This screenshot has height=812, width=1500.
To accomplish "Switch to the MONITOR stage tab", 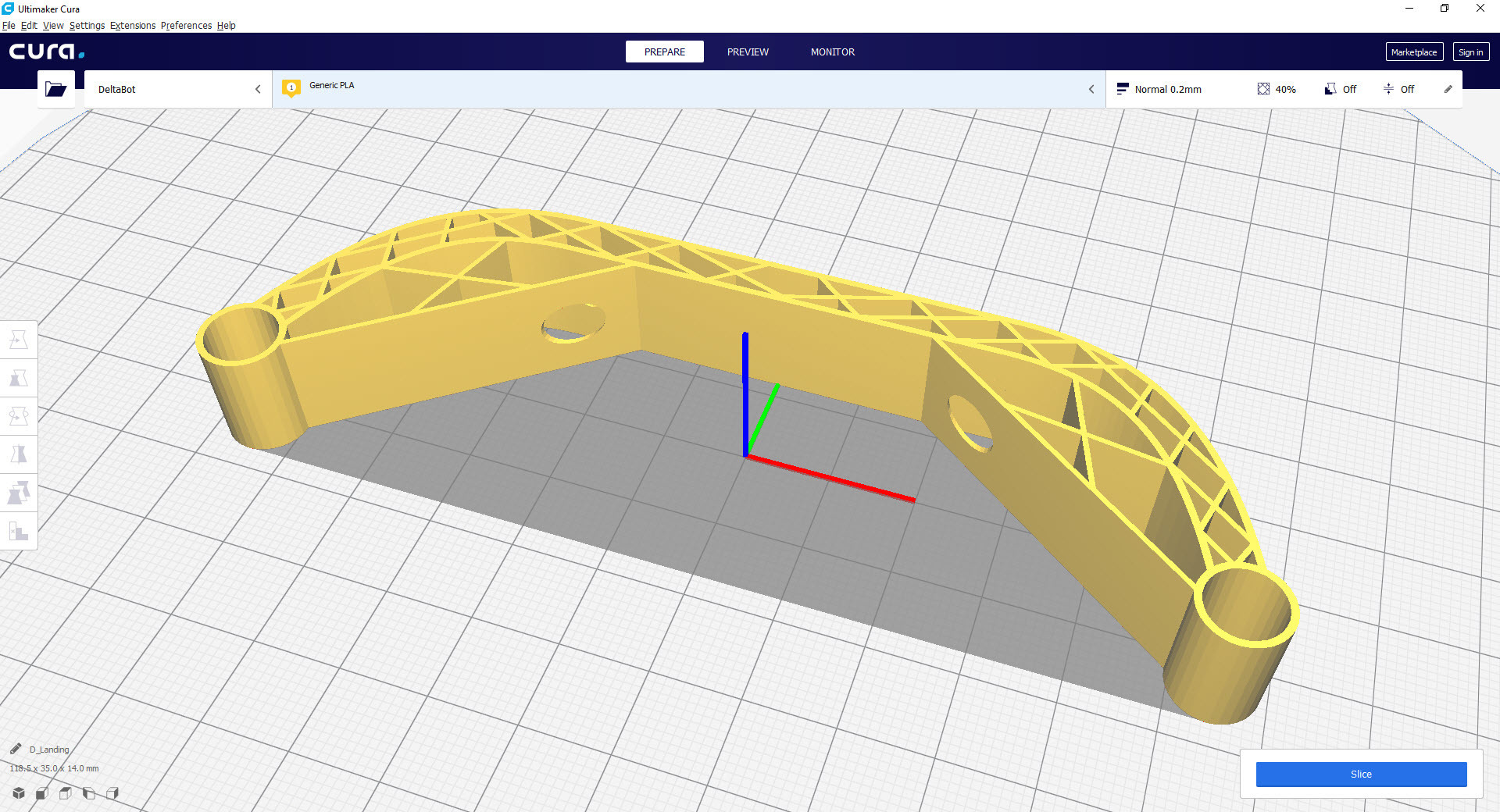I will 833,52.
